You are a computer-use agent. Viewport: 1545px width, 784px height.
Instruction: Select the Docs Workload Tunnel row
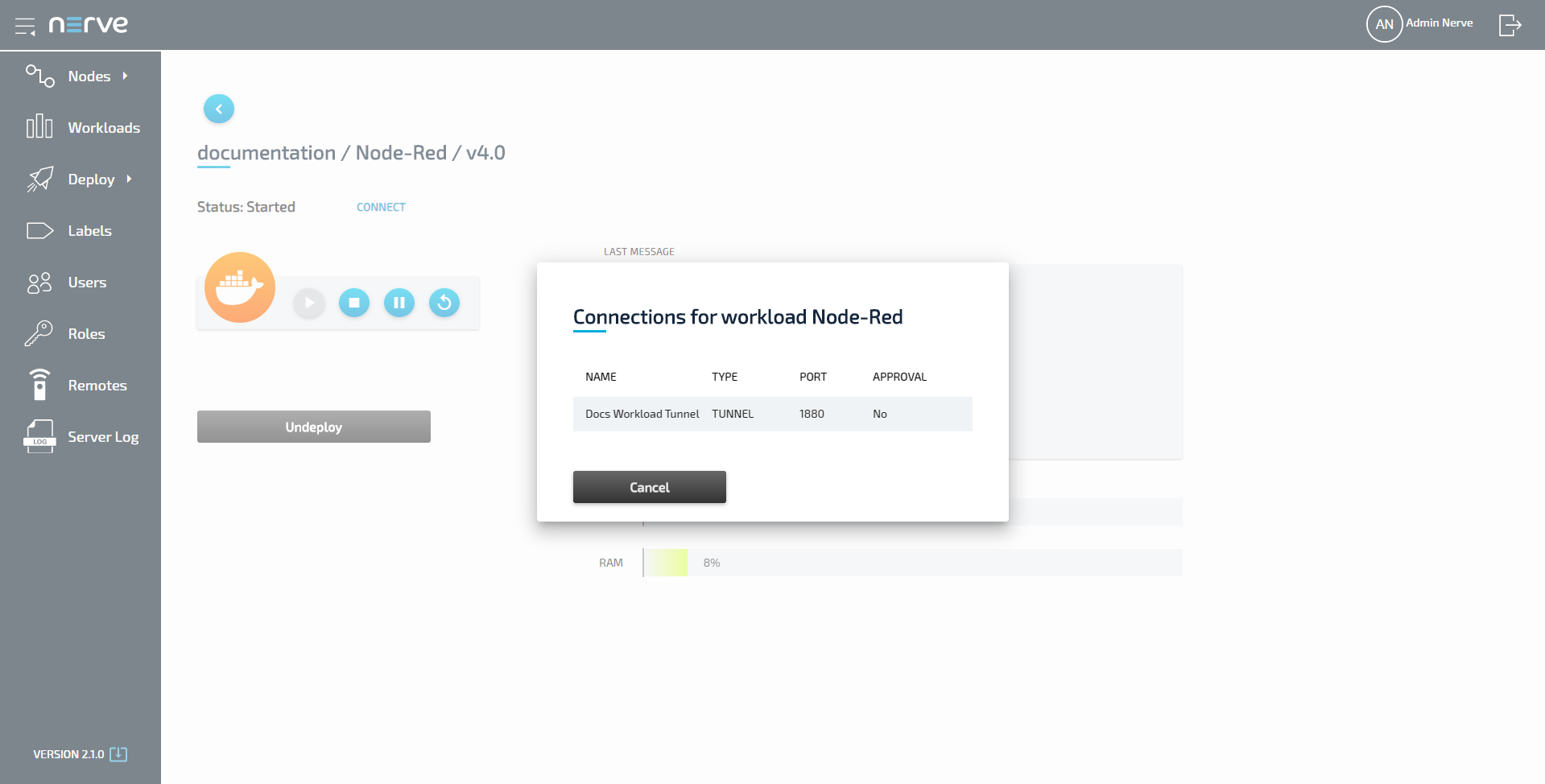[771, 414]
